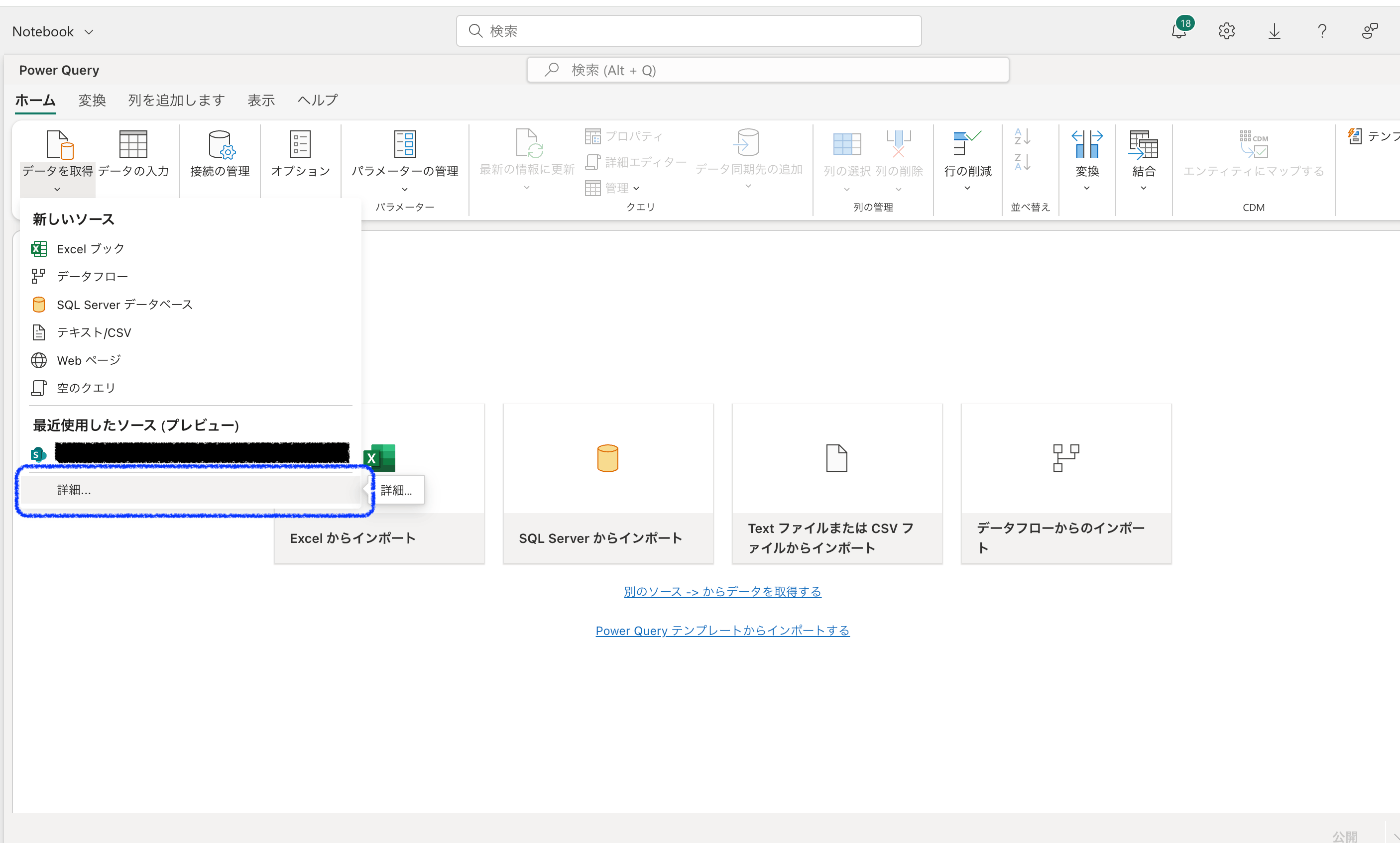This screenshot has width=1400, height=843.
Task: Switch to the 変換 ribbon tab
Action: (92, 100)
